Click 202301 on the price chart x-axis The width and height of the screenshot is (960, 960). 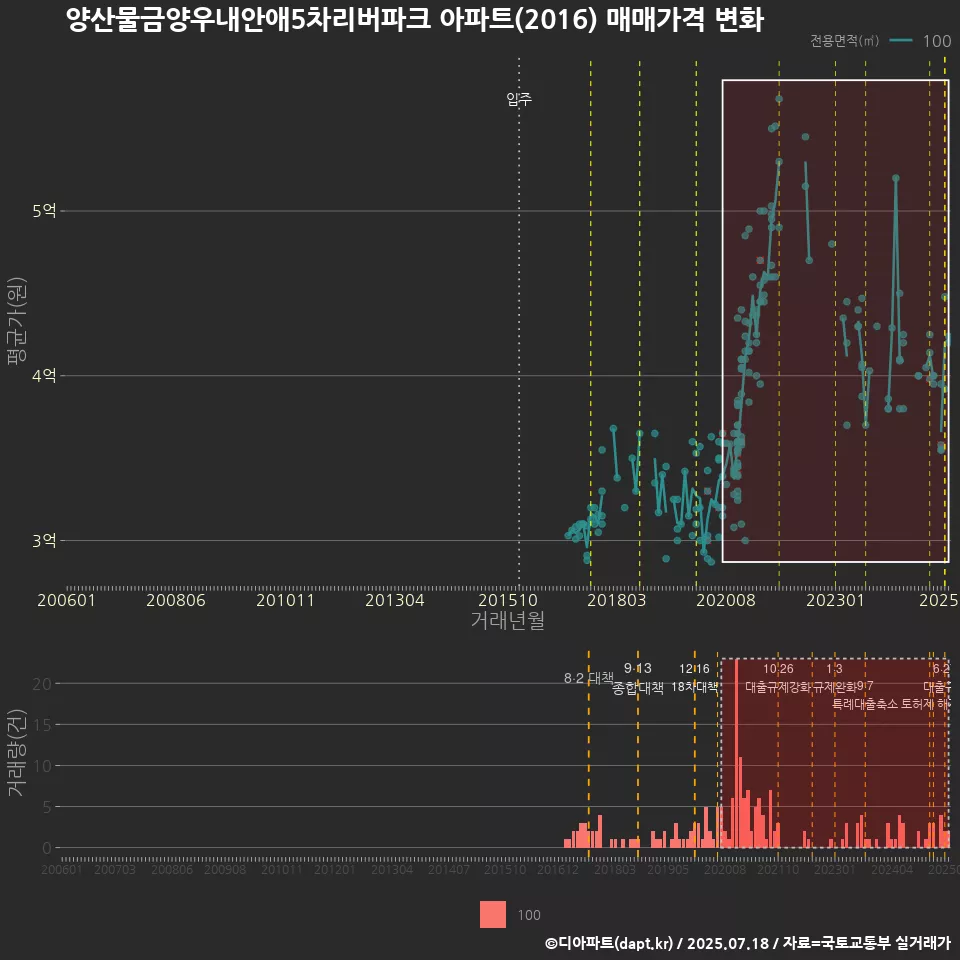835,600
